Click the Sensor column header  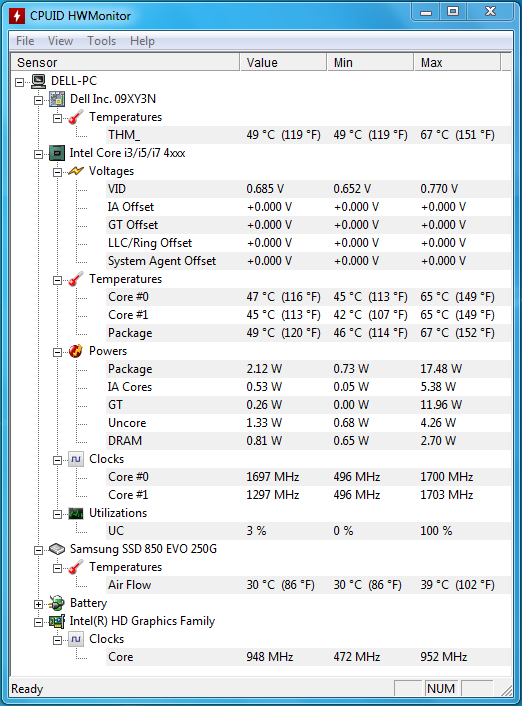[125, 63]
